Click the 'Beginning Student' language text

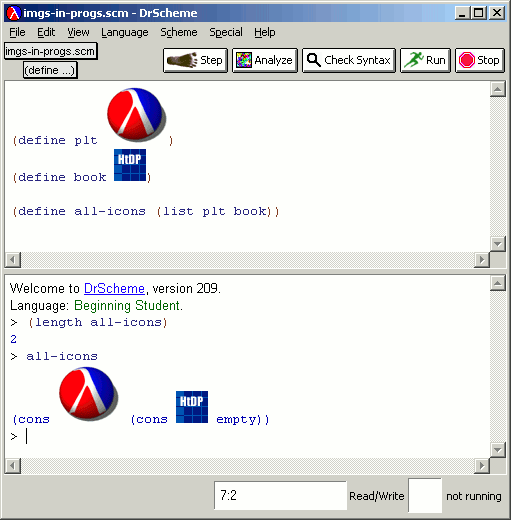click(127, 306)
